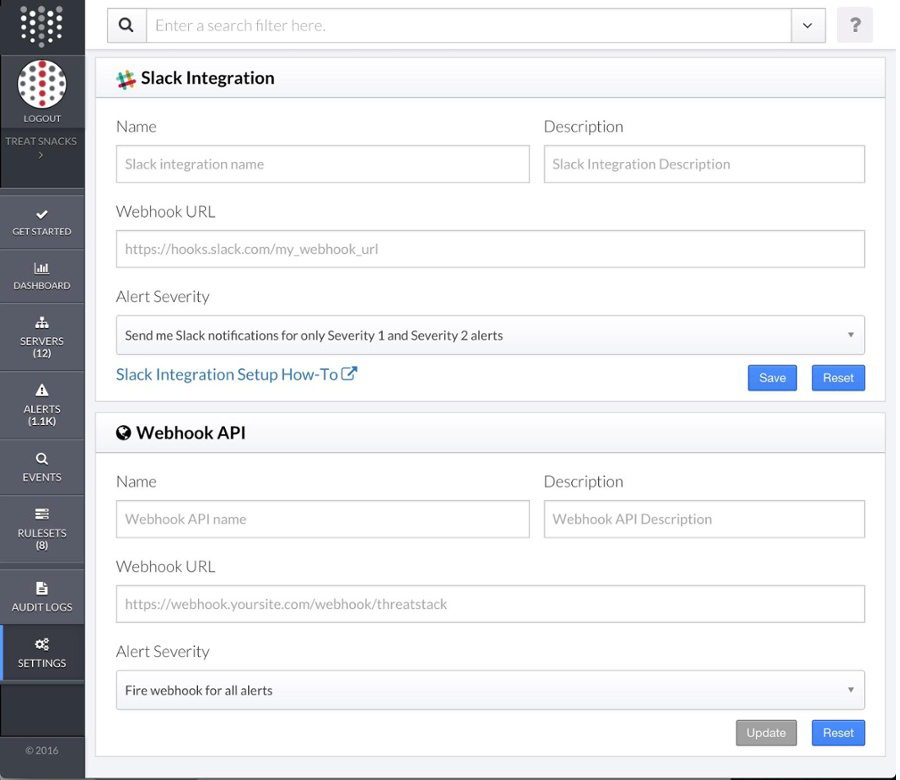Reset the Webhook API form
This screenshot has width=900, height=780.
pyautogui.click(x=838, y=733)
